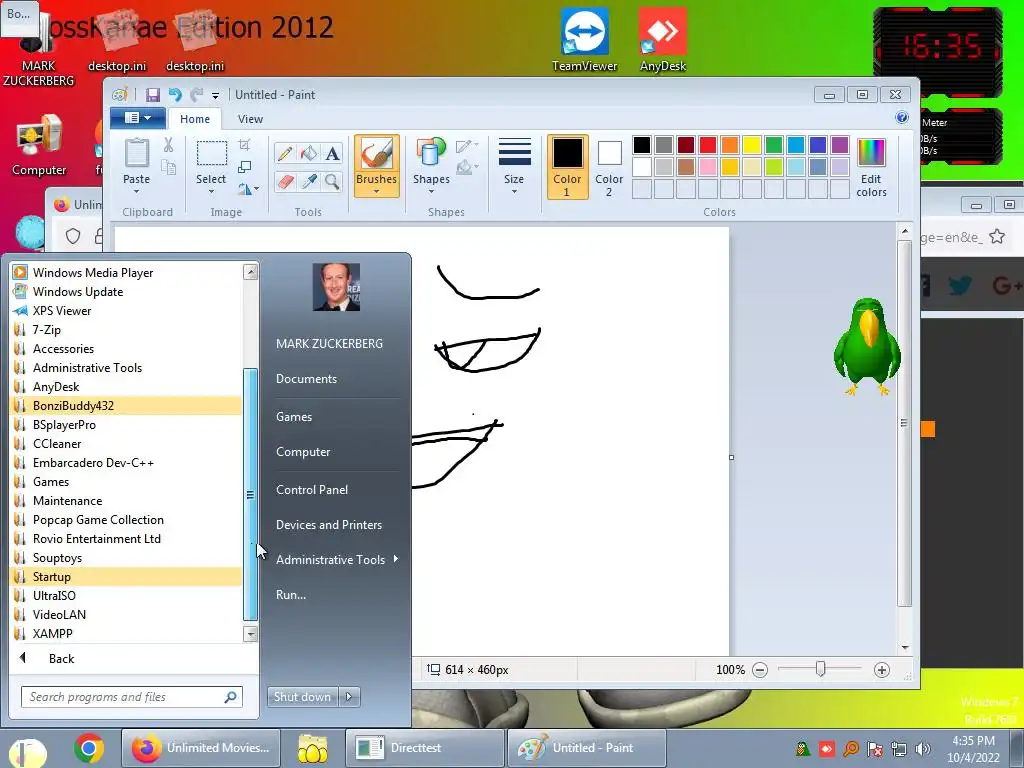The image size is (1024, 768).
Task: Click Unlimited Movies Firefox taskbar button
Action: click(x=200, y=748)
